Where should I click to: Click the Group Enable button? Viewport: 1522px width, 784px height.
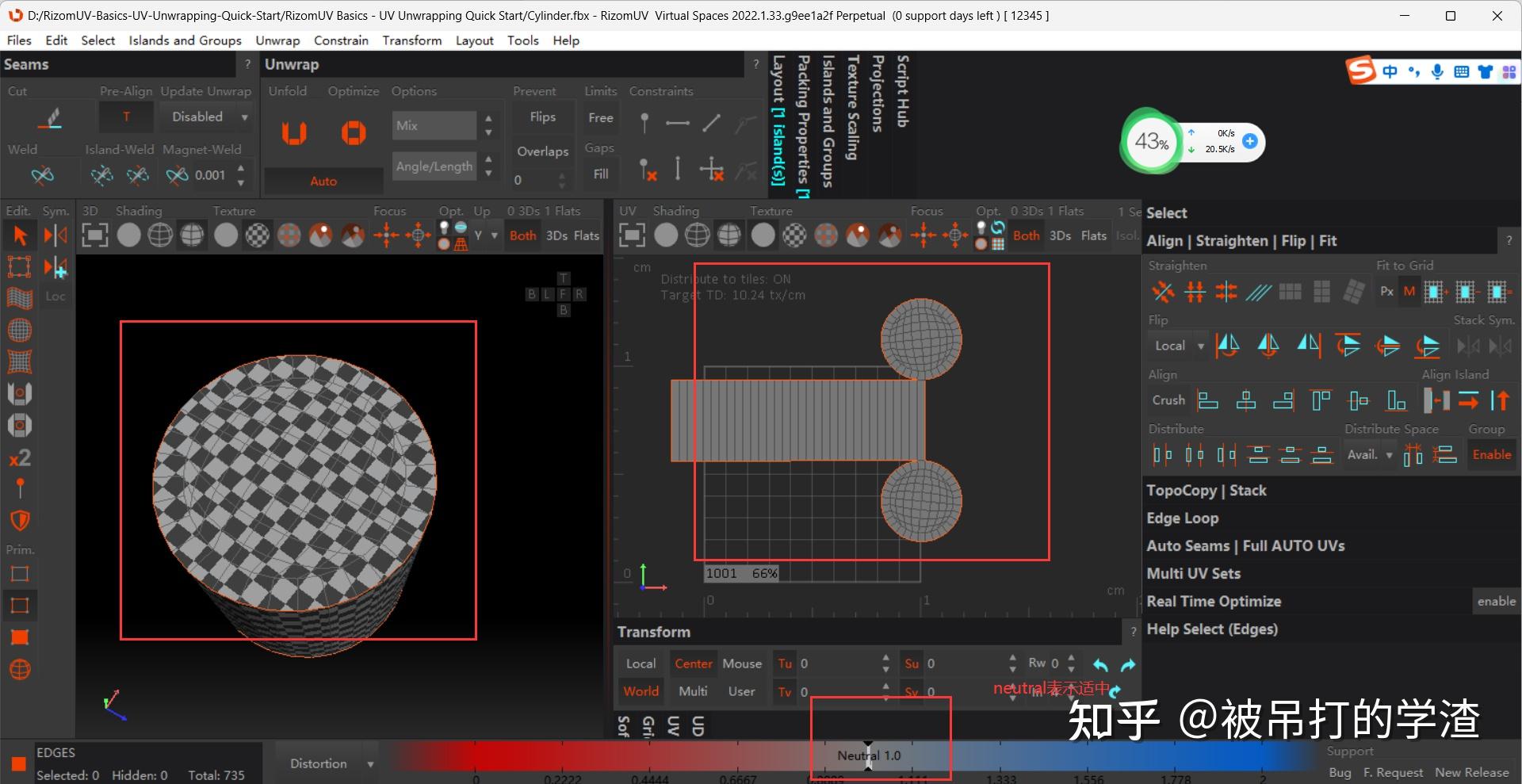pos(1491,455)
